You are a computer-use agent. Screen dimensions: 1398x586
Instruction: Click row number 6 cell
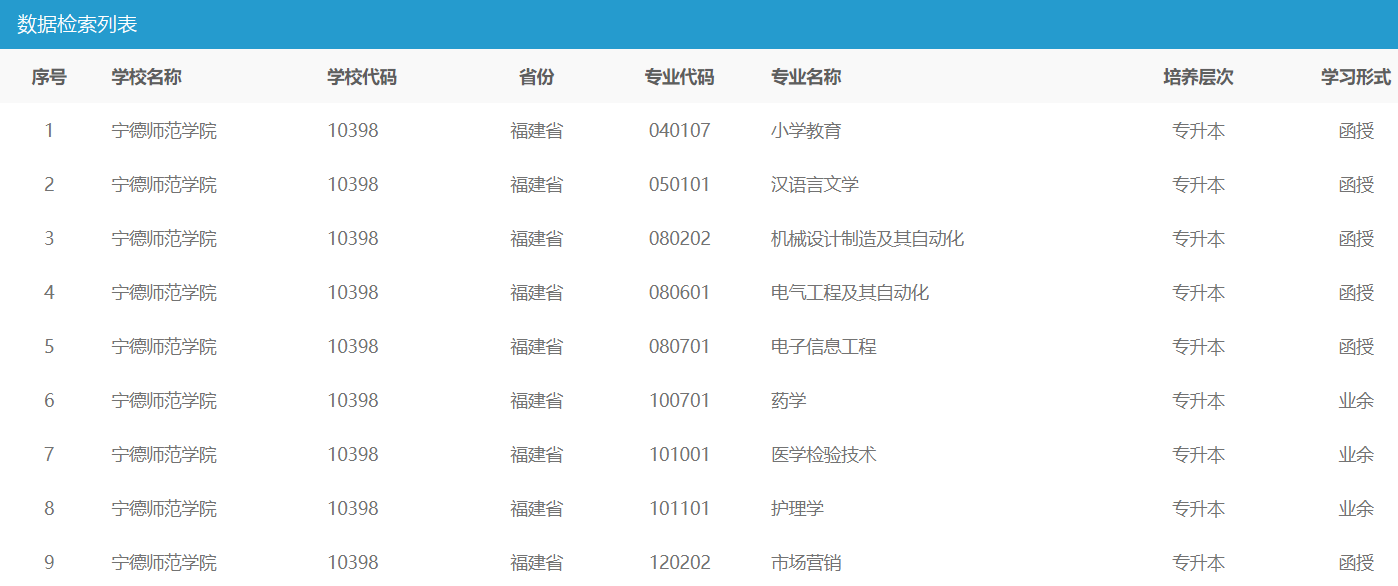coord(49,401)
